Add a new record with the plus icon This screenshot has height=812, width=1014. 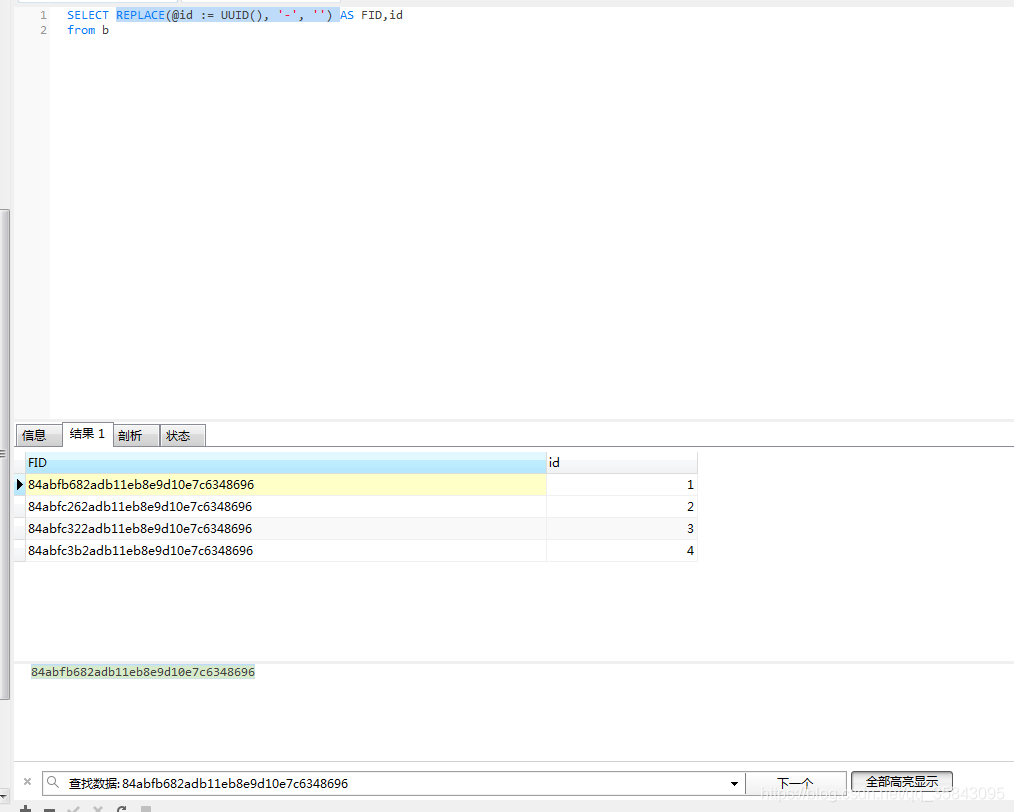pos(25,808)
